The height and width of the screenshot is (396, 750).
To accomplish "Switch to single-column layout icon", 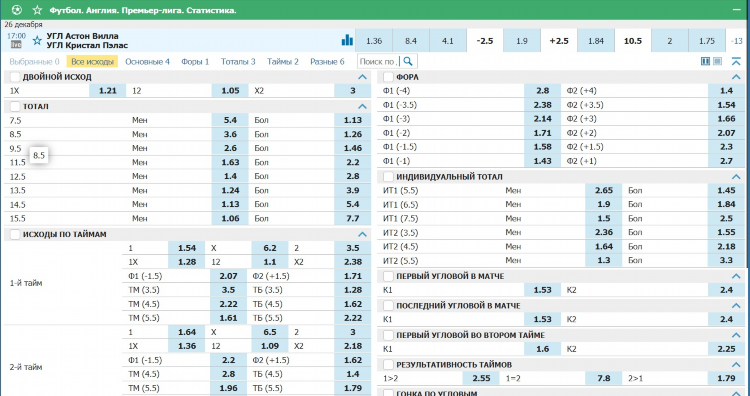I will (x=717, y=61).
